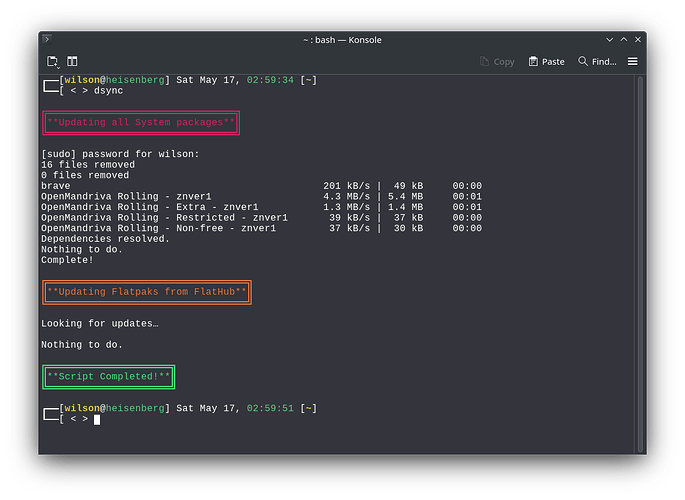The image size is (685, 500).
Task: Click the 'Looking for updates…' line
Action: (100, 324)
